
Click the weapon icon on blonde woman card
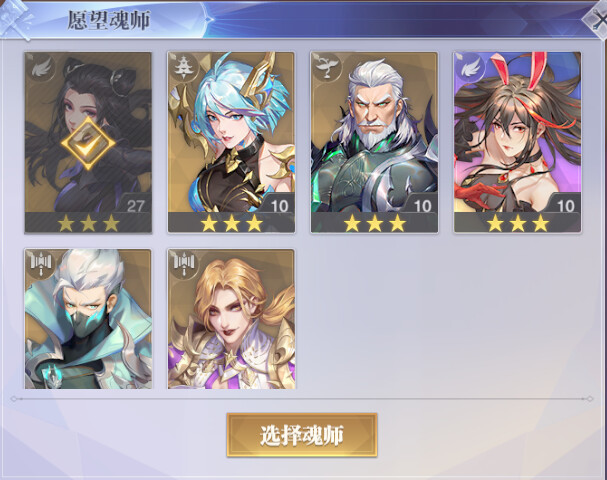coord(183,264)
